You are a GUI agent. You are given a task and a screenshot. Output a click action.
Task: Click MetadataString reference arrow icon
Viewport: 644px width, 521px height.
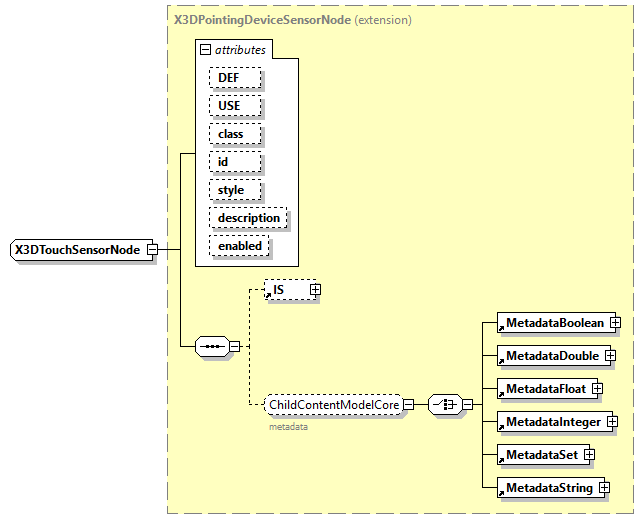coord(501,493)
